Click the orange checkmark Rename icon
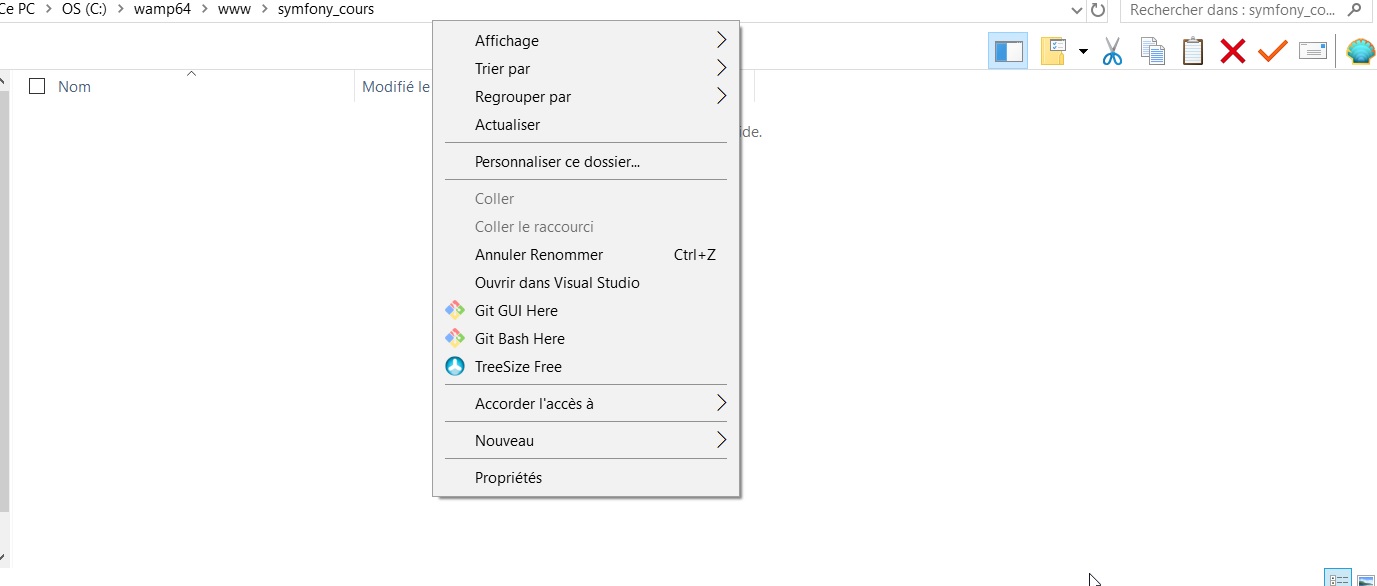Image resolution: width=1377 pixels, height=586 pixels. 1272,51
